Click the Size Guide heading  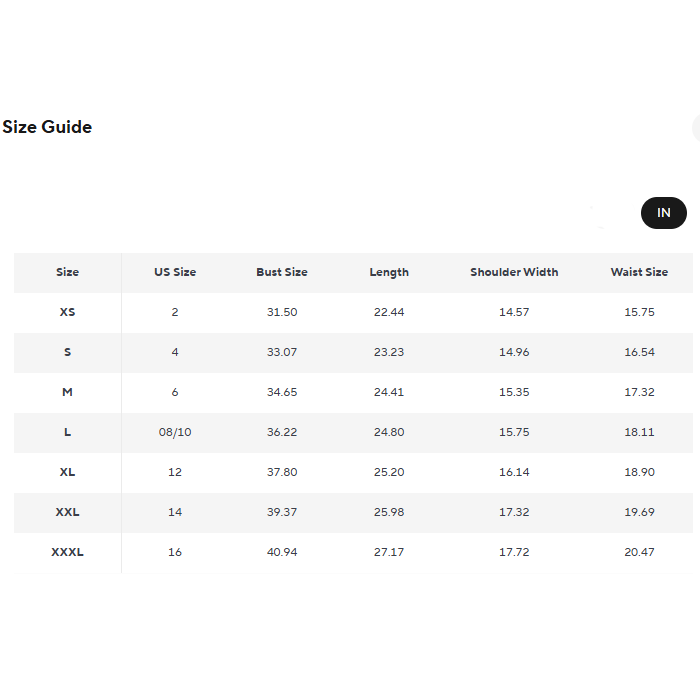tap(47, 127)
